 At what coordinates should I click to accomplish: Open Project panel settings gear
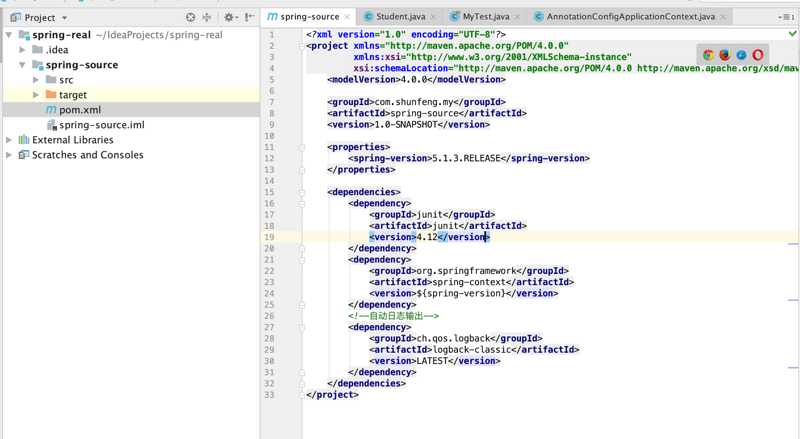(x=229, y=17)
